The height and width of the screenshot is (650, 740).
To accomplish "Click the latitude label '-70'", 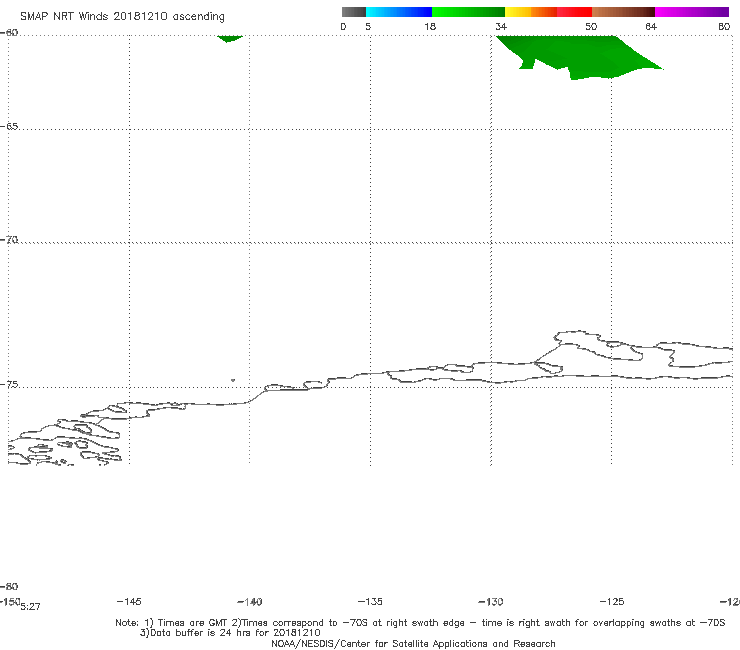I will click(9, 240).
